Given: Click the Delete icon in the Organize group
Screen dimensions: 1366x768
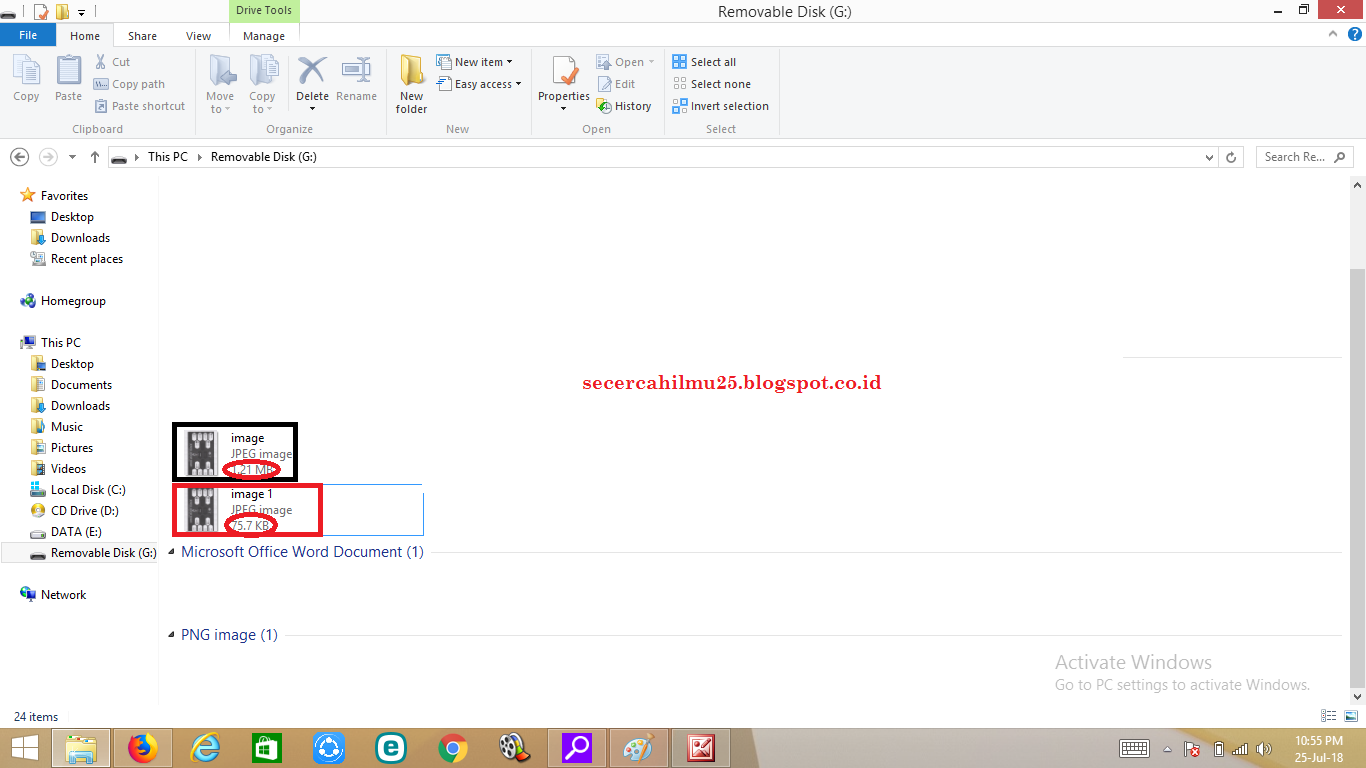Looking at the screenshot, I should (x=312, y=80).
